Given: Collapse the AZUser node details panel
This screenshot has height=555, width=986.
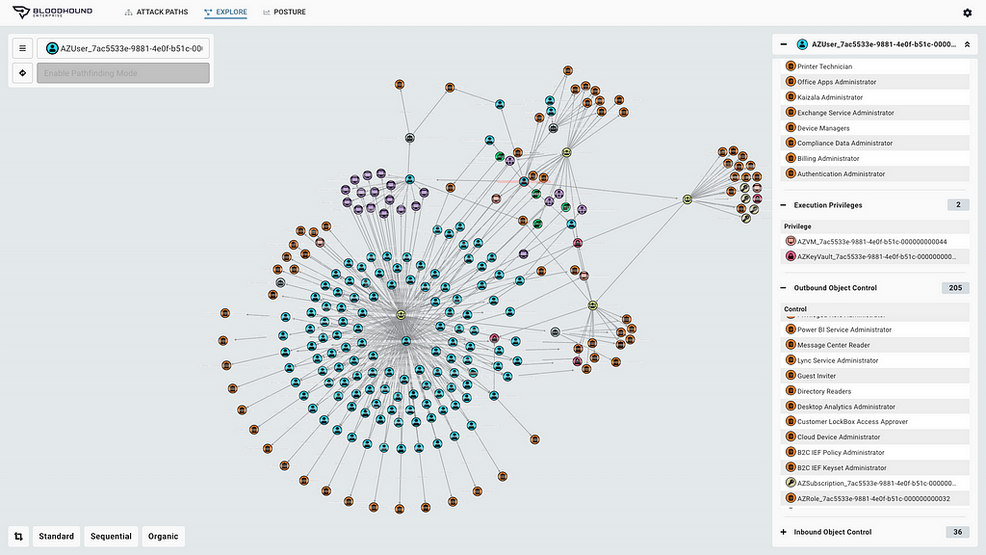Looking at the screenshot, I should tap(783, 45).
